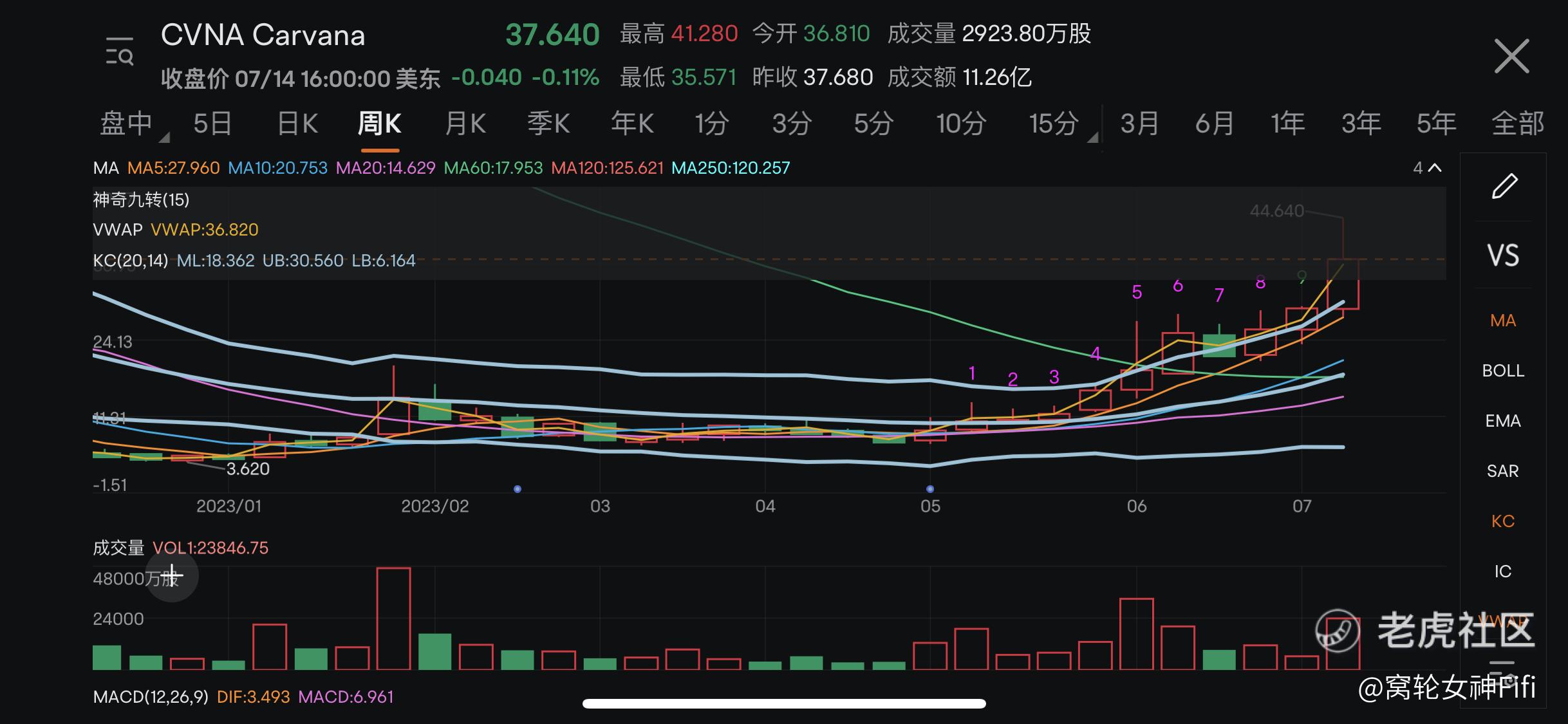Image resolution: width=1568 pixels, height=724 pixels.
Task: Click the blue event dot near 05
Action: click(x=930, y=489)
